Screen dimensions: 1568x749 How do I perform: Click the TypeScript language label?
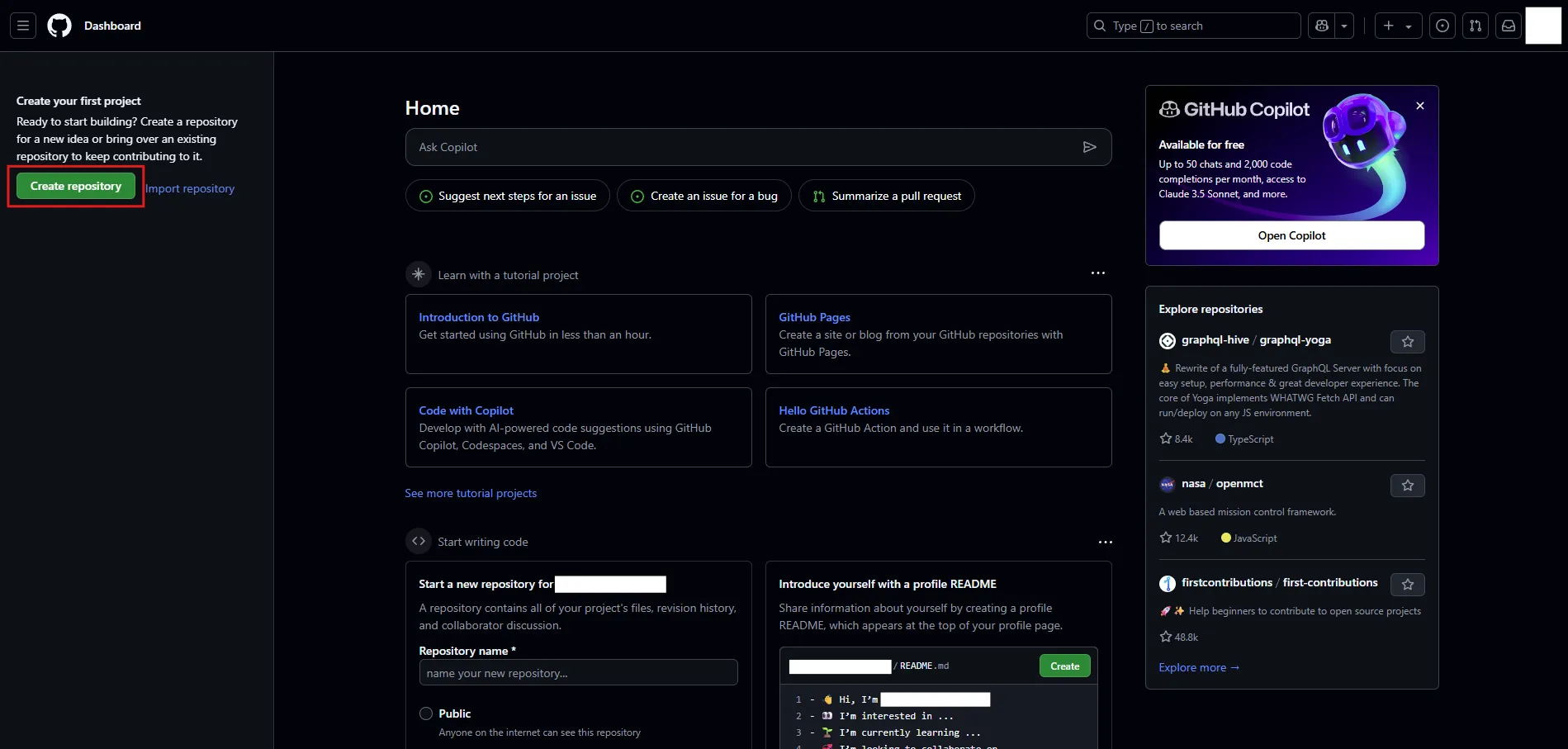[x=1244, y=438]
